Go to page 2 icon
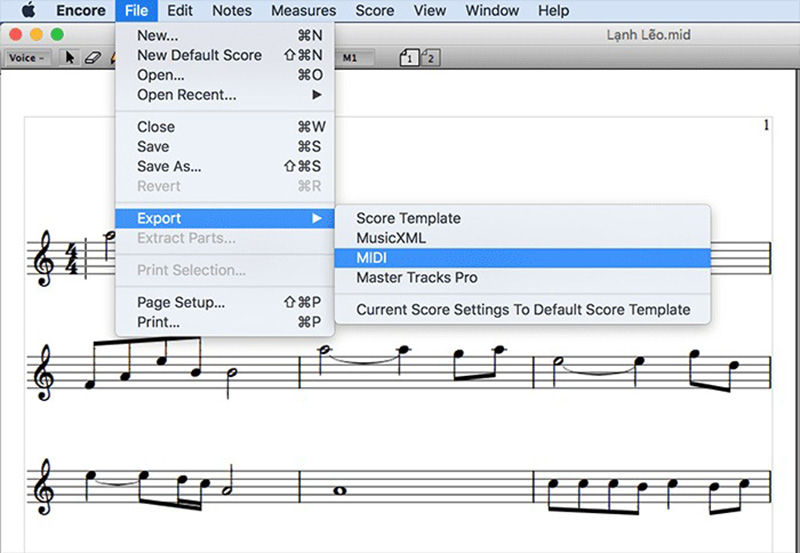Image resolution: width=800 pixels, height=553 pixels. (430, 58)
